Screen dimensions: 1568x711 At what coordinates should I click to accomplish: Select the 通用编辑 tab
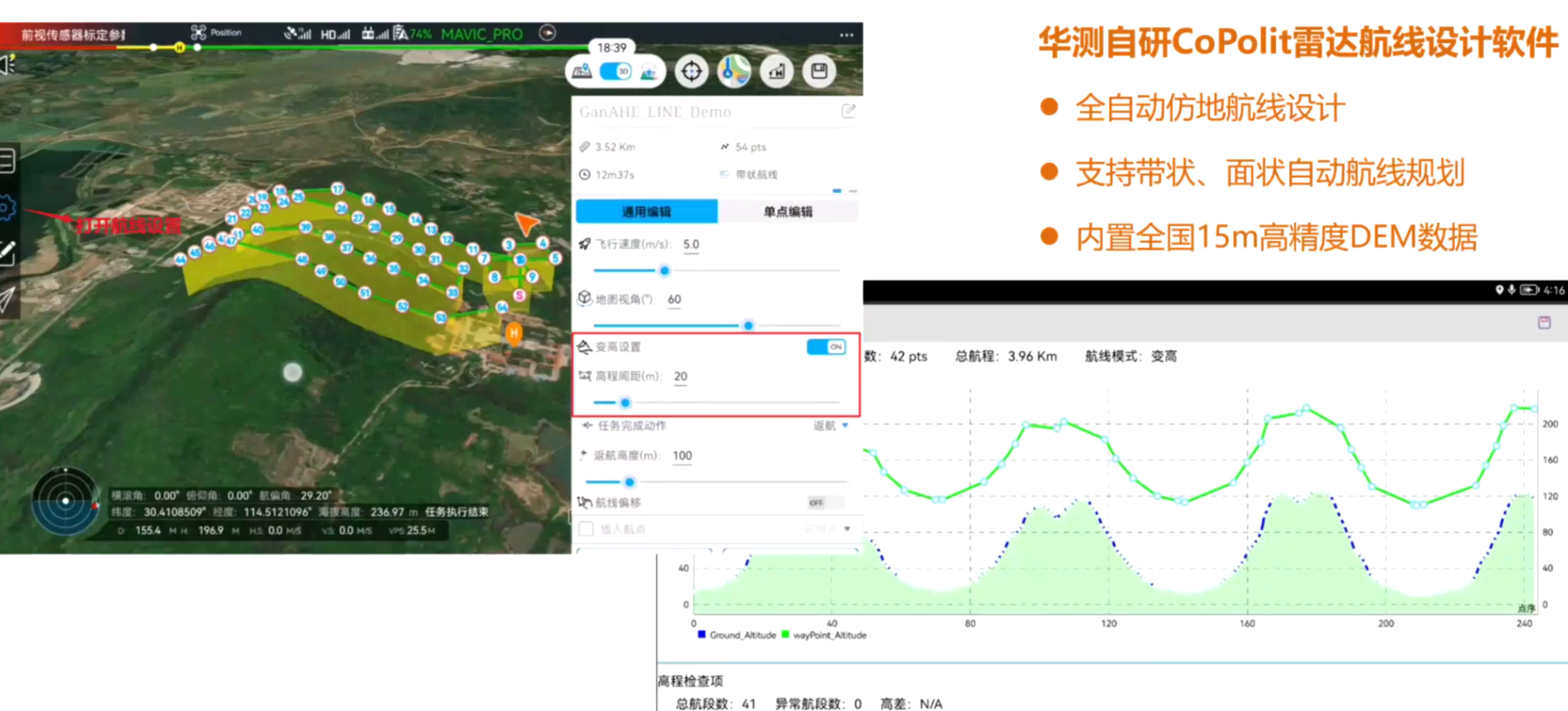tap(646, 211)
